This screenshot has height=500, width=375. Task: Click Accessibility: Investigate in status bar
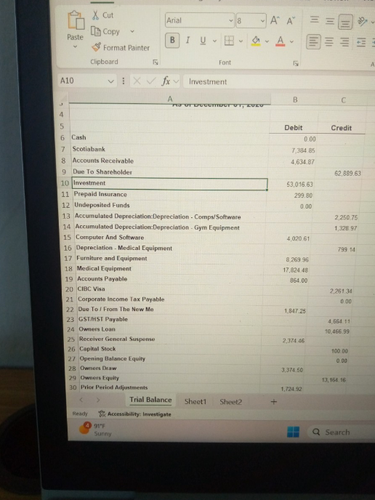tap(135, 414)
